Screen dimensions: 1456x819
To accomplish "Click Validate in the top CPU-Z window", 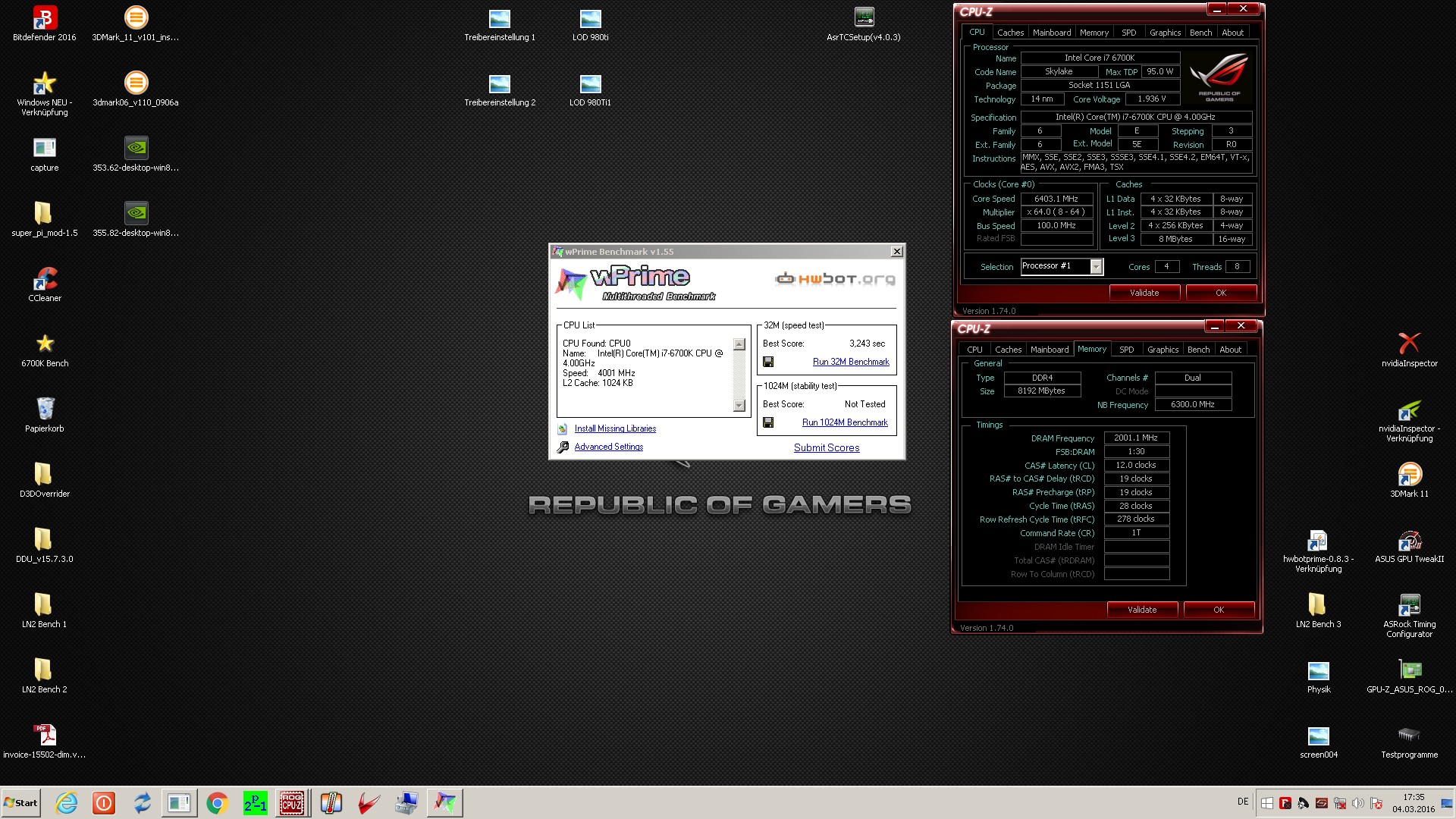I will (1144, 293).
